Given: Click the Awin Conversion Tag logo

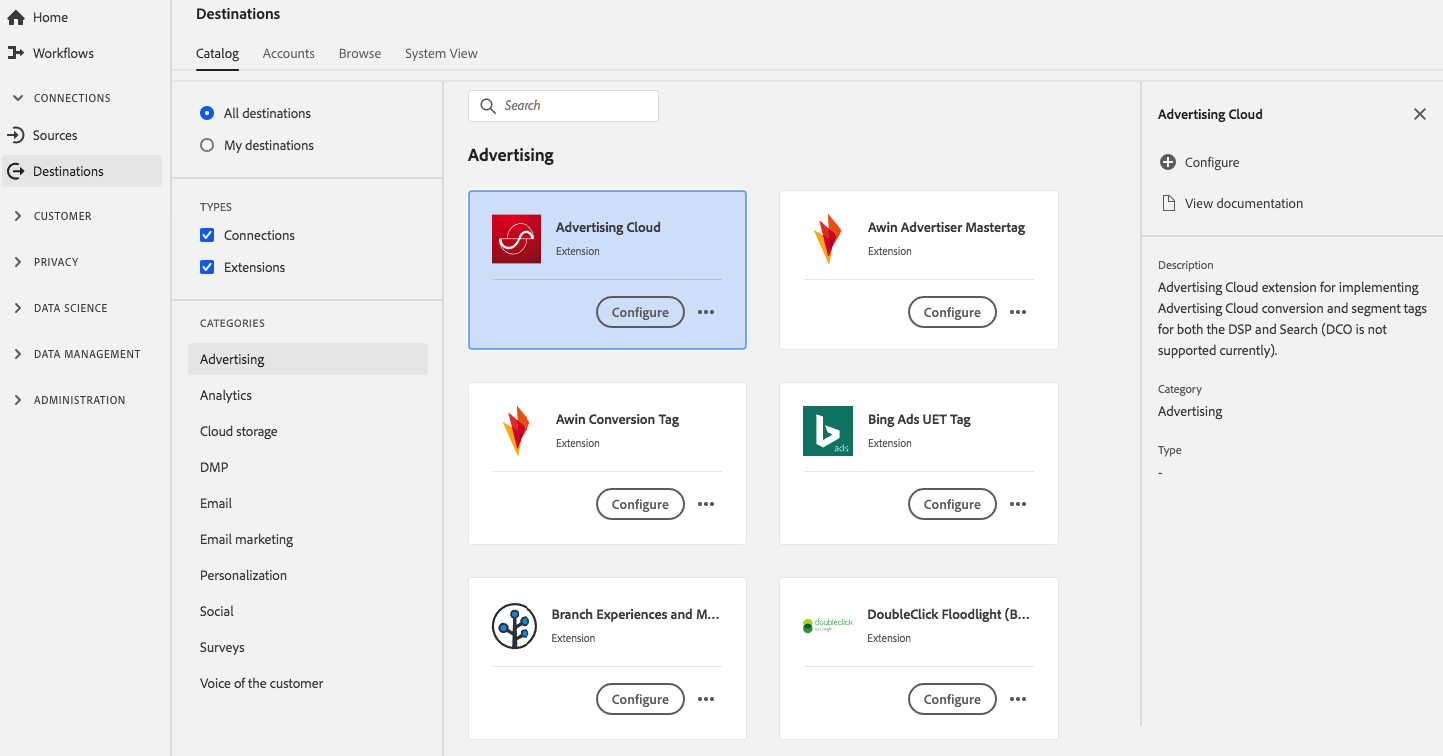Looking at the screenshot, I should [516, 431].
